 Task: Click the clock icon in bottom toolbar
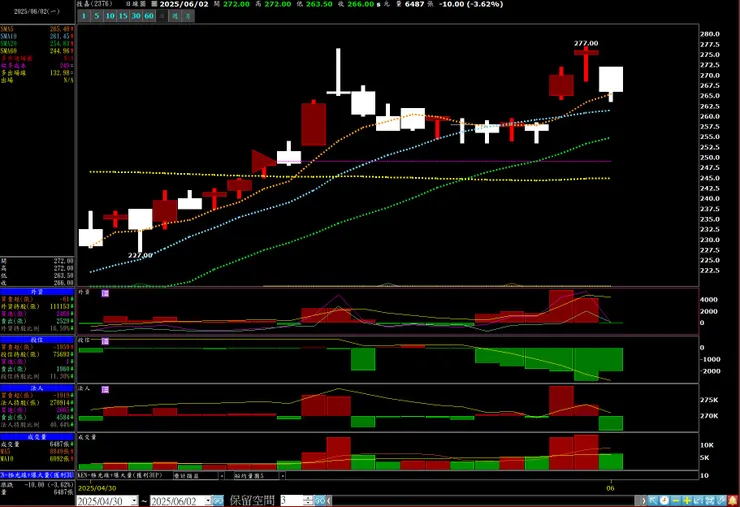[664, 500]
